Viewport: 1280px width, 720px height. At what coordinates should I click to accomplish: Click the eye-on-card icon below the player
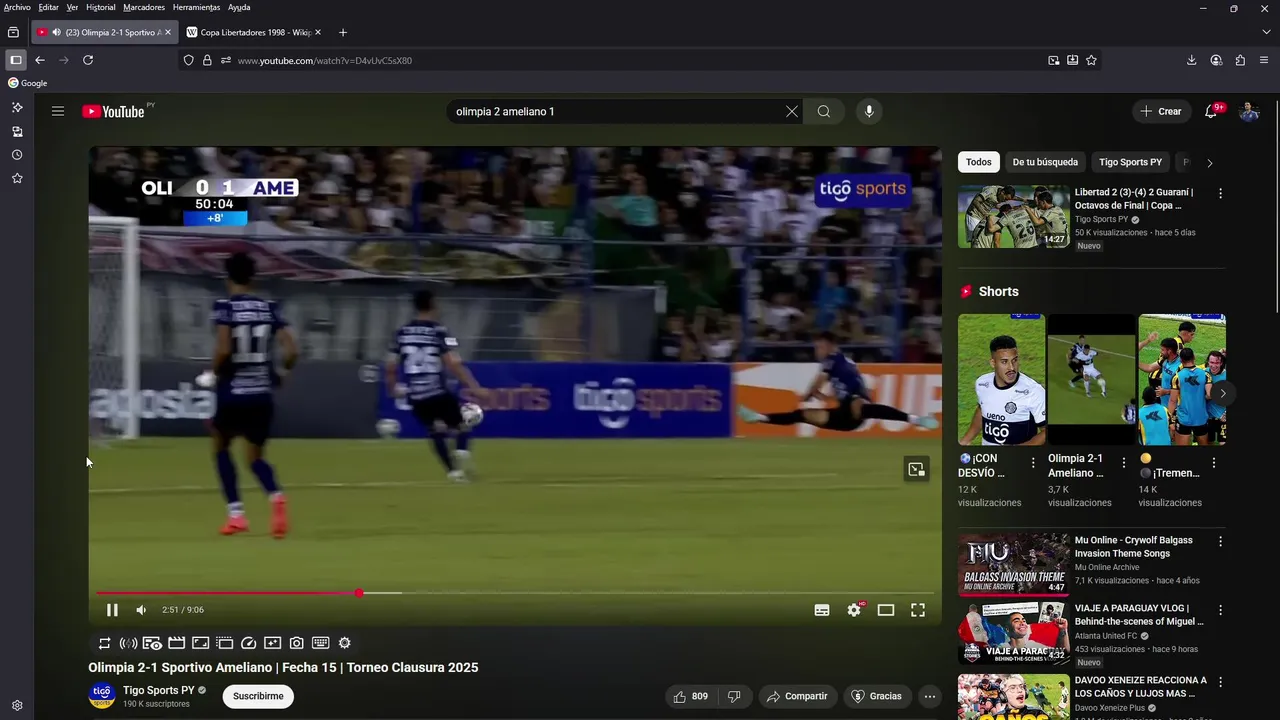click(x=152, y=643)
